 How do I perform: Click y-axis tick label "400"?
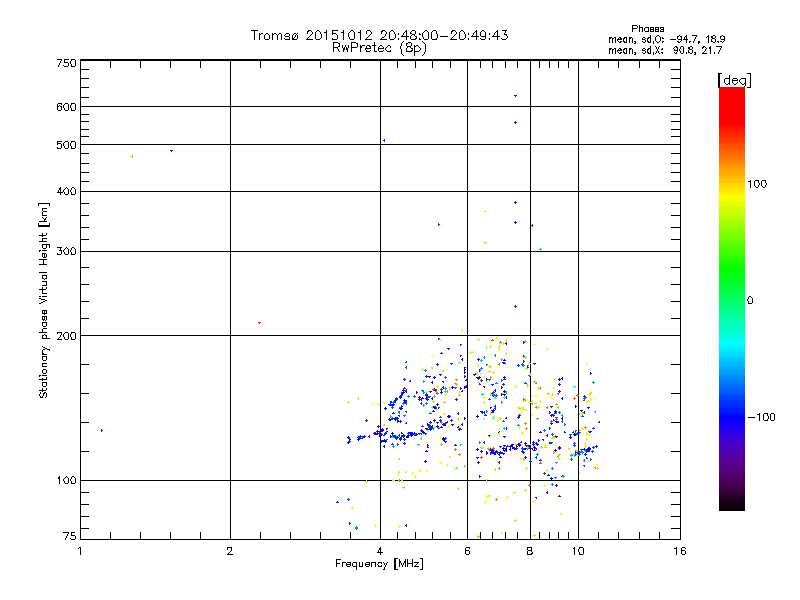pos(66,192)
